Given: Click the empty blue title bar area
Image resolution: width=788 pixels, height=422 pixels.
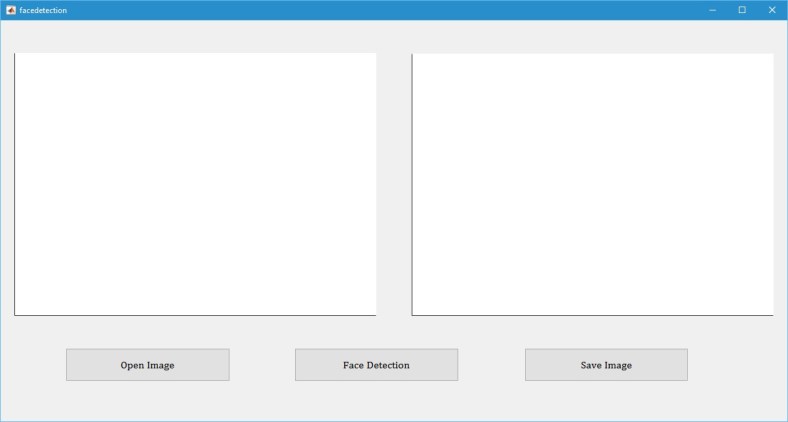Looking at the screenshot, I should coord(380,10).
